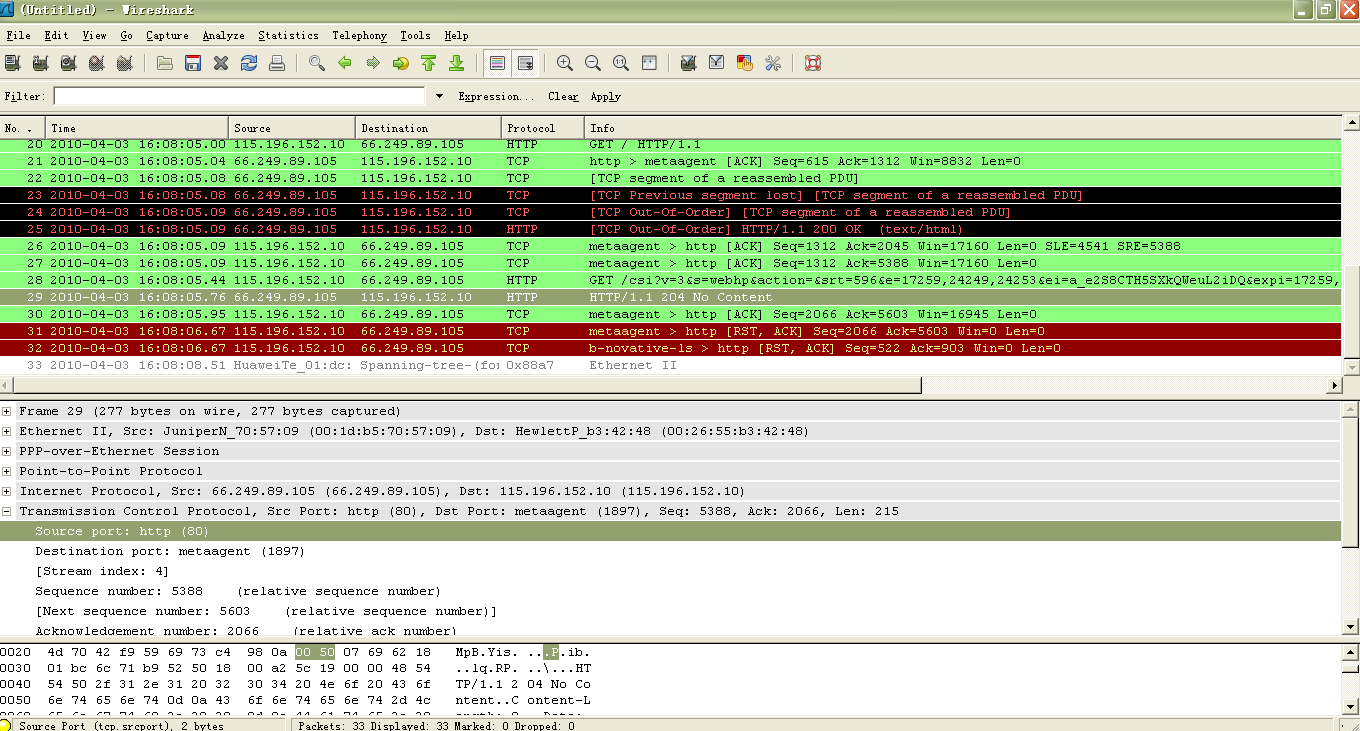Click the Expression... button
The image size is (1360, 731).
tap(496, 97)
